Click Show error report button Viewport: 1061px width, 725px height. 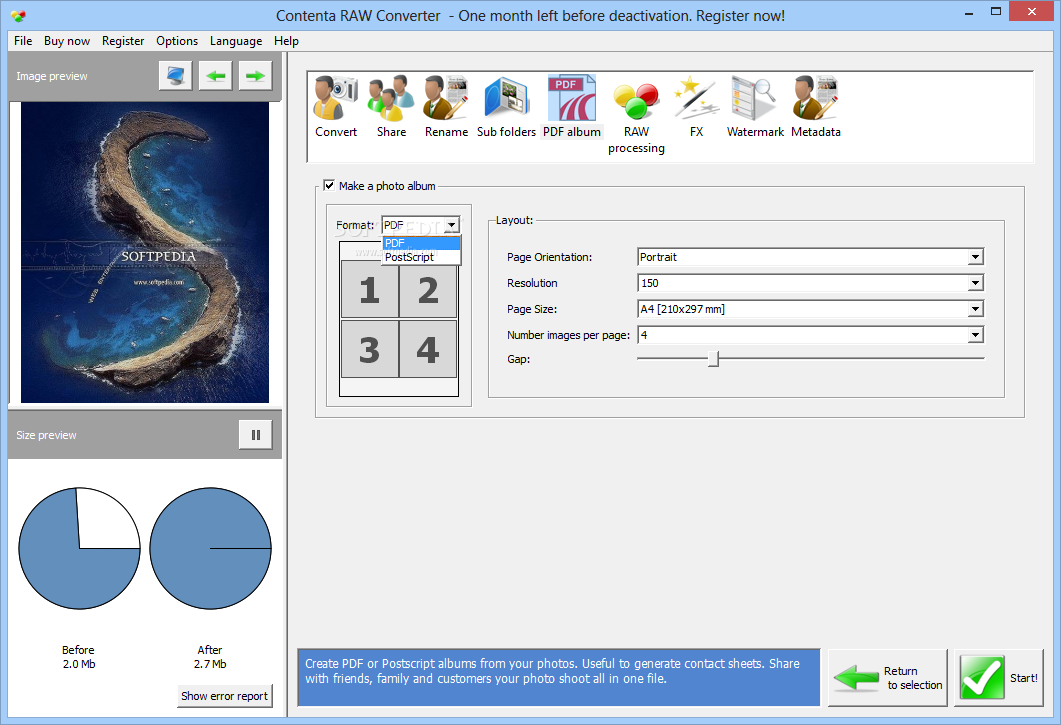point(225,696)
